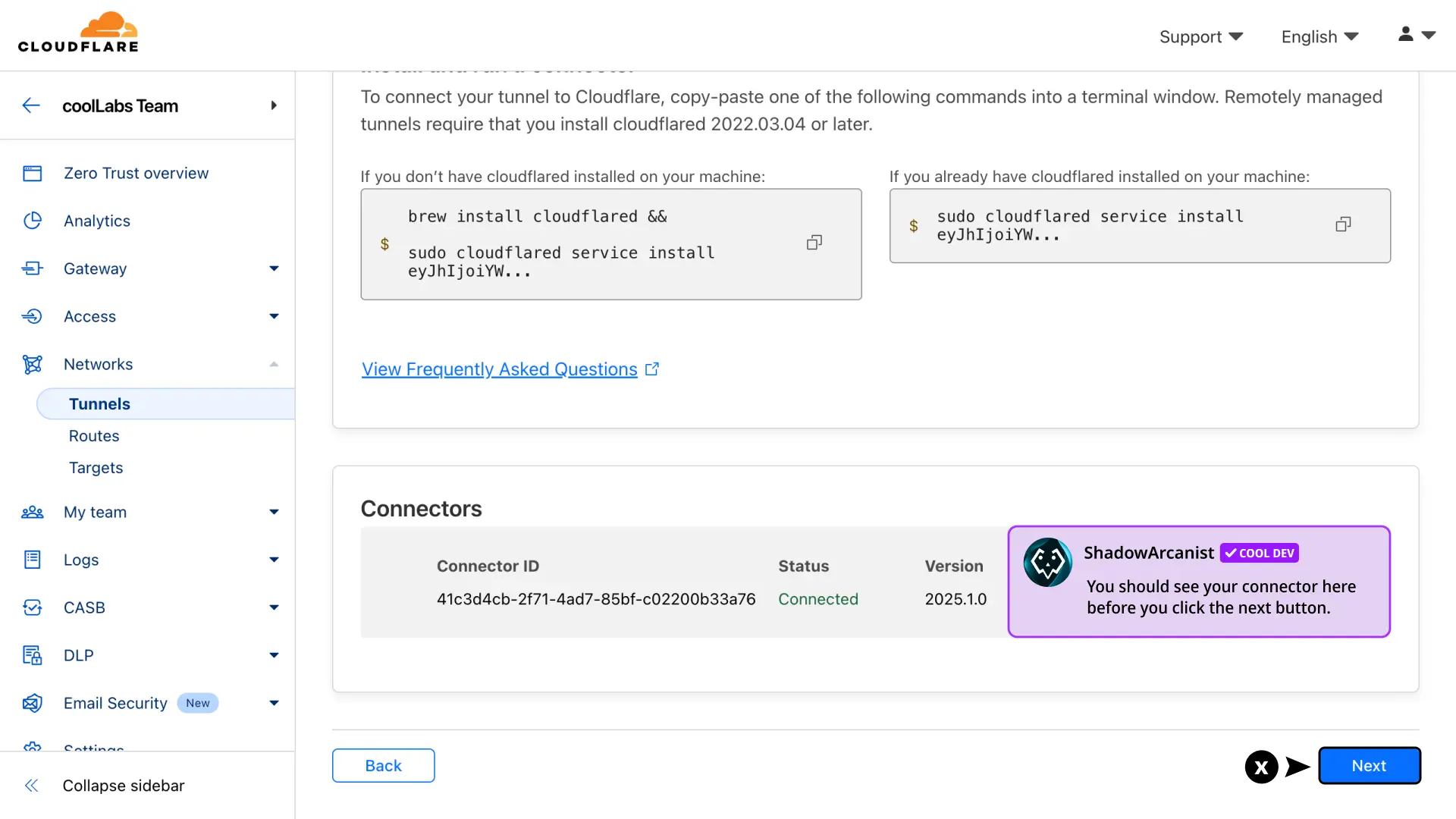Click the Cloudflare logo
This screenshot has height=819, width=1456.
coord(78,33)
